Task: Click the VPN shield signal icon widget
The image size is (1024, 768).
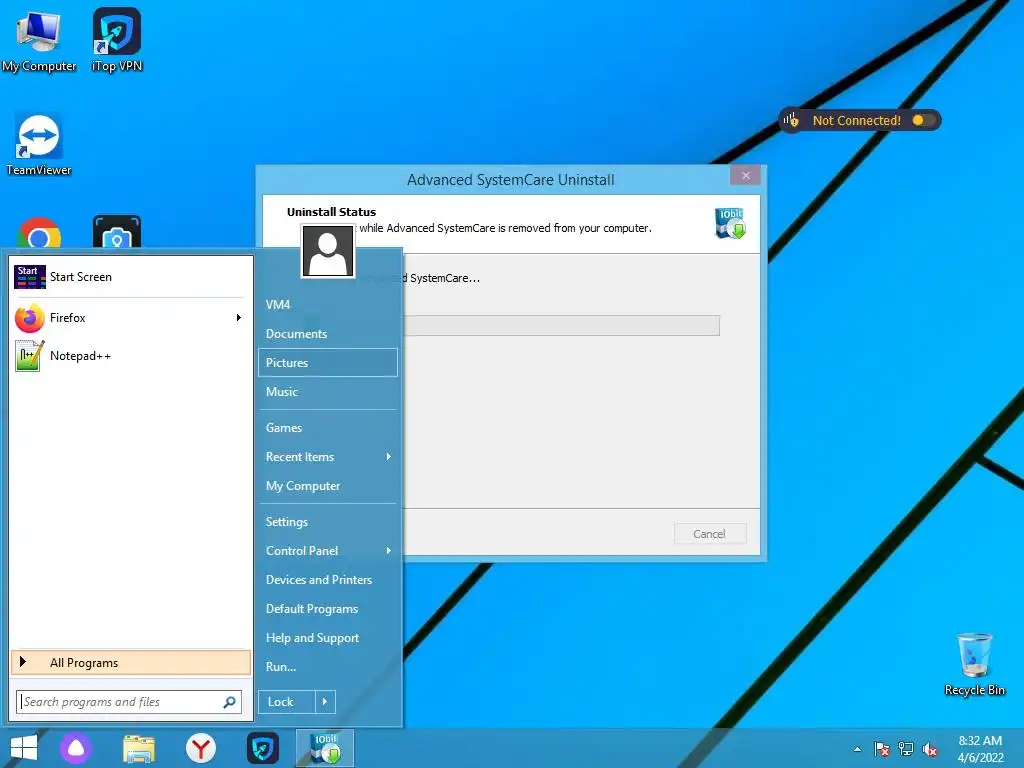Action: [x=792, y=120]
